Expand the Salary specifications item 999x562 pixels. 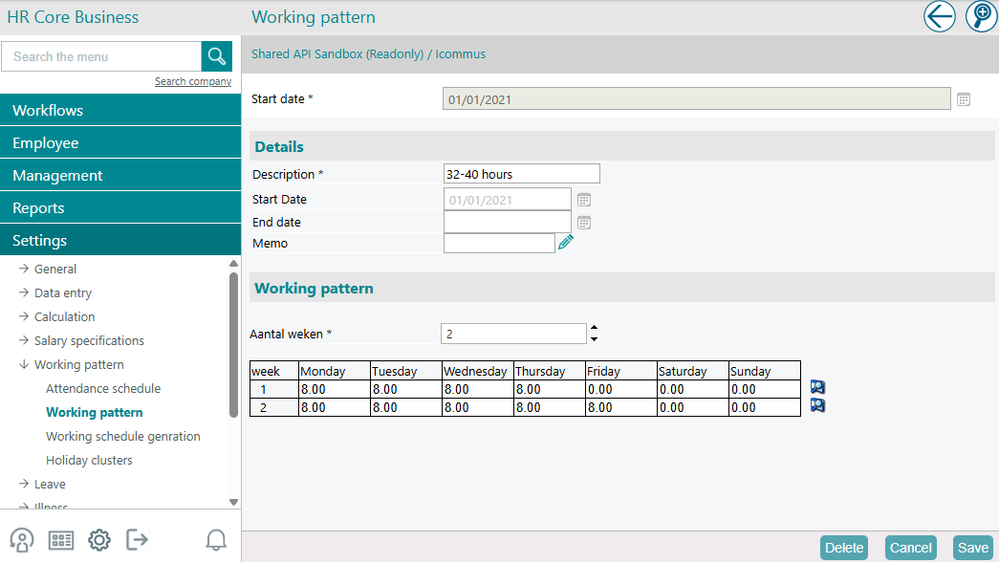point(82,340)
